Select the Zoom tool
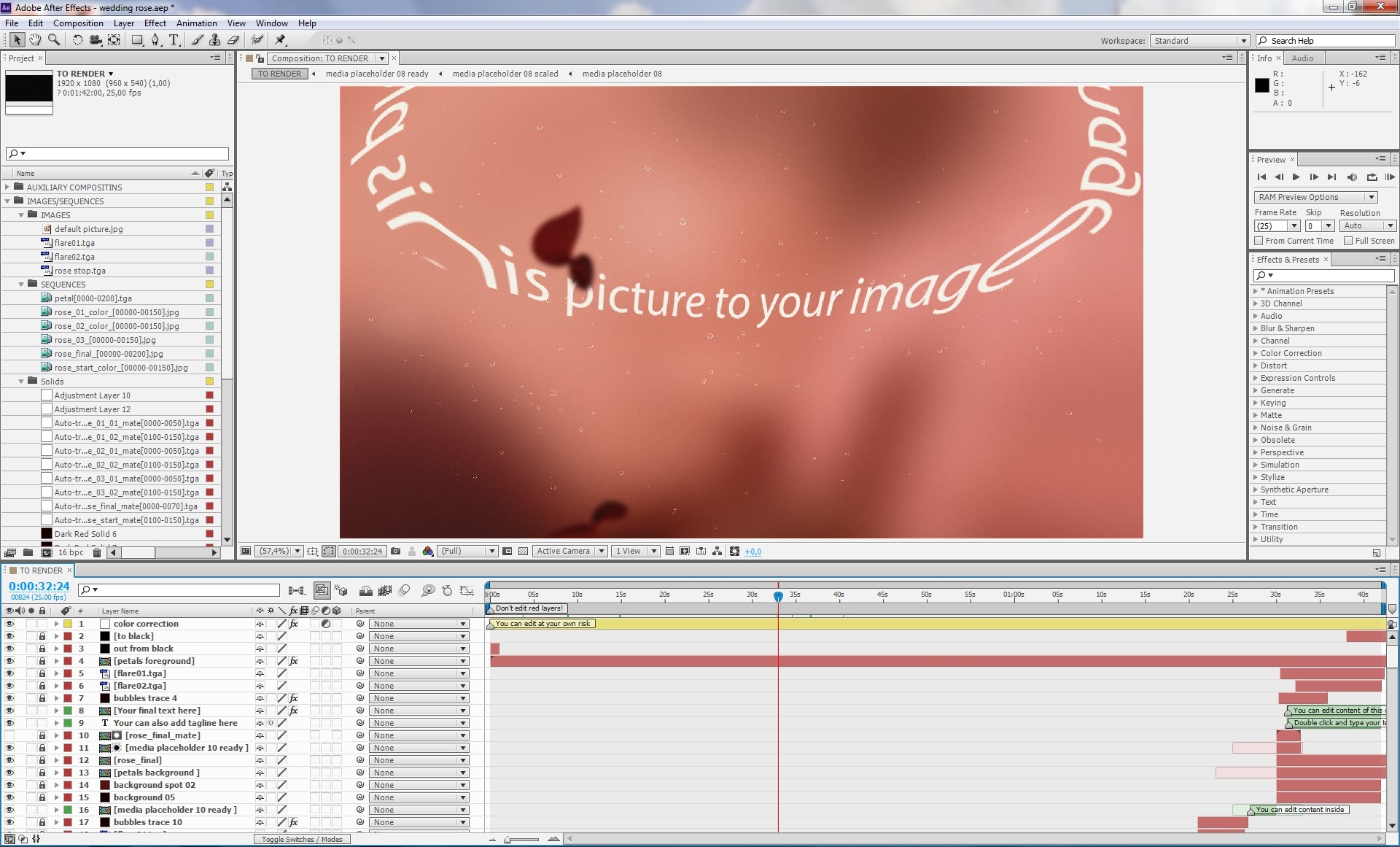This screenshot has width=1400, height=847. (x=53, y=40)
